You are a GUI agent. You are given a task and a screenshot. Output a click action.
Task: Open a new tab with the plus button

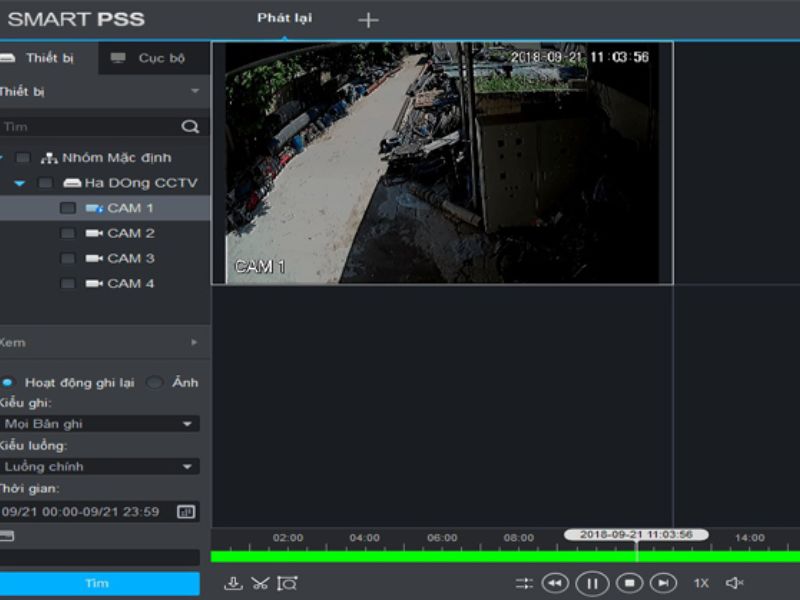coord(368,18)
